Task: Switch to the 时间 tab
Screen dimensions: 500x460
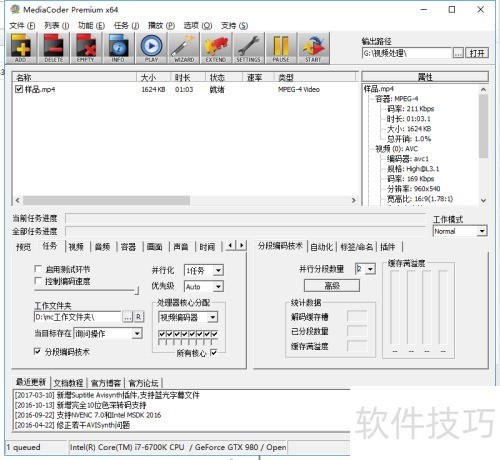Action: [x=207, y=247]
